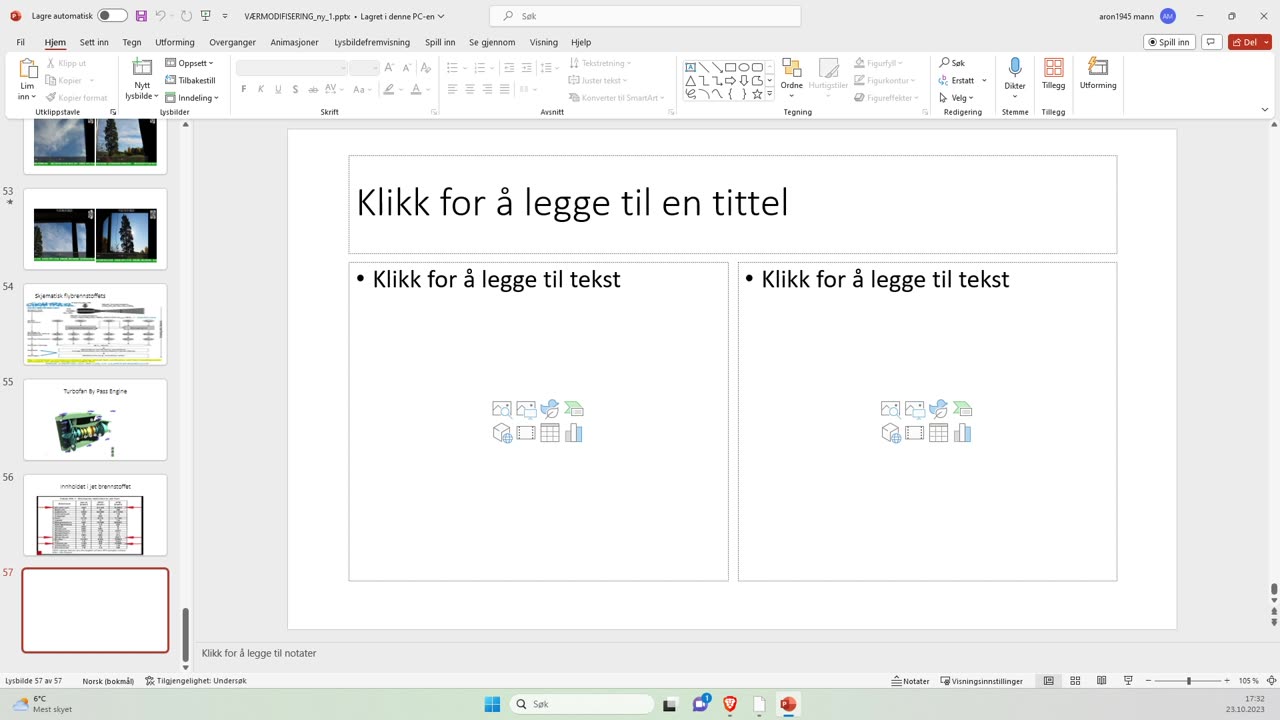Open the Tillegg add-ins icon
The image size is (1280, 720).
1053,68
